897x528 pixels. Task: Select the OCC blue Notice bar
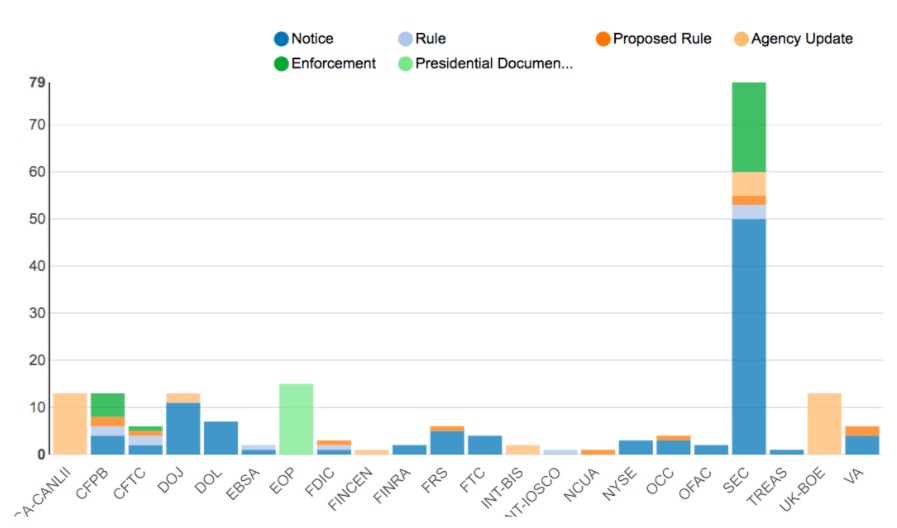(673, 447)
